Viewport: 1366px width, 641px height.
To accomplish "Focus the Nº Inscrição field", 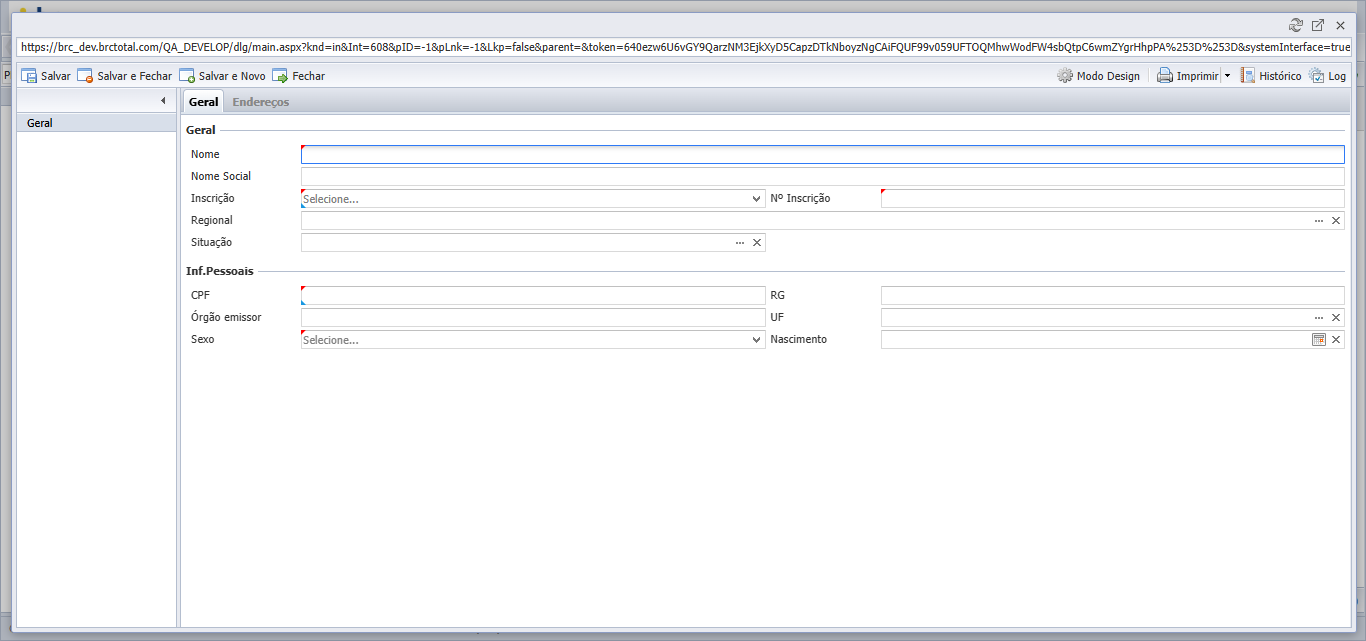I will coord(1113,199).
